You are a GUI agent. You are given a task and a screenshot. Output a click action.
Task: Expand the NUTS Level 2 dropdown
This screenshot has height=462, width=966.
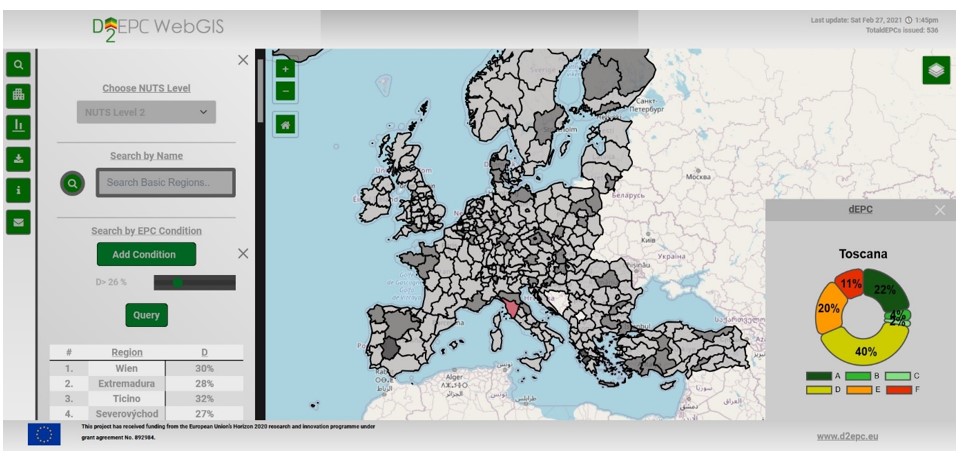[146, 112]
